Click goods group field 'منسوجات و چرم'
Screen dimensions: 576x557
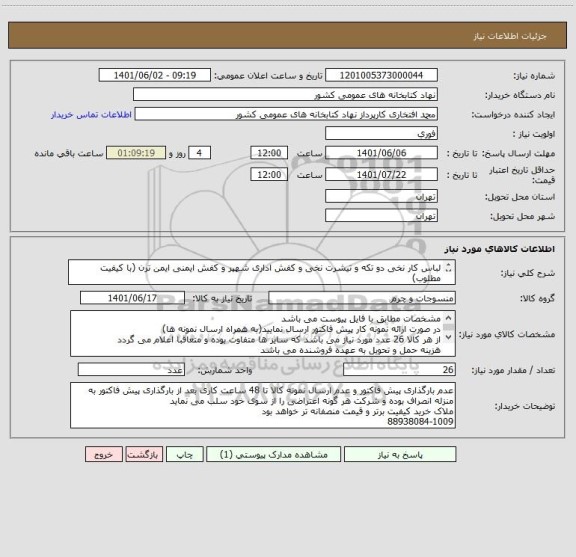click(362, 298)
